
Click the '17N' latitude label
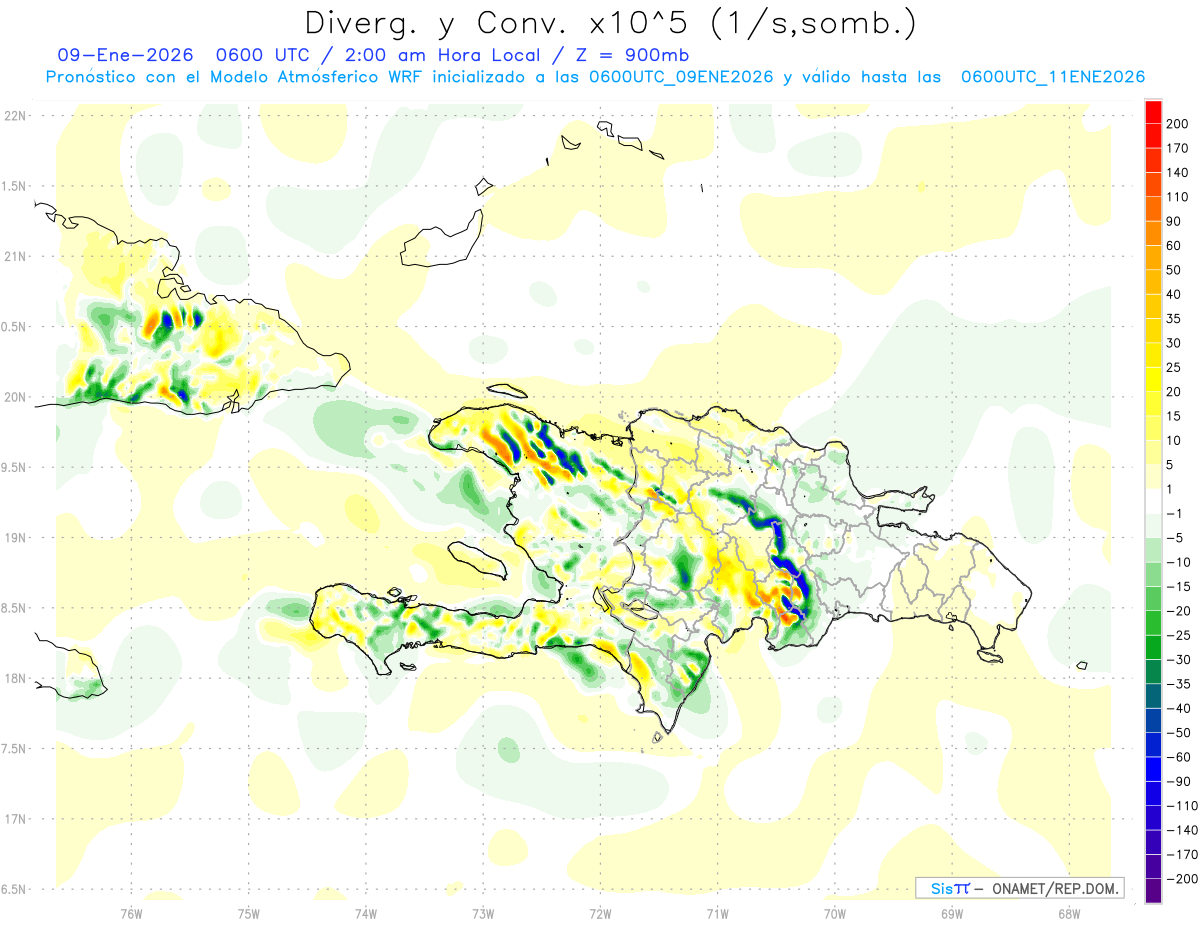click(x=15, y=819)
